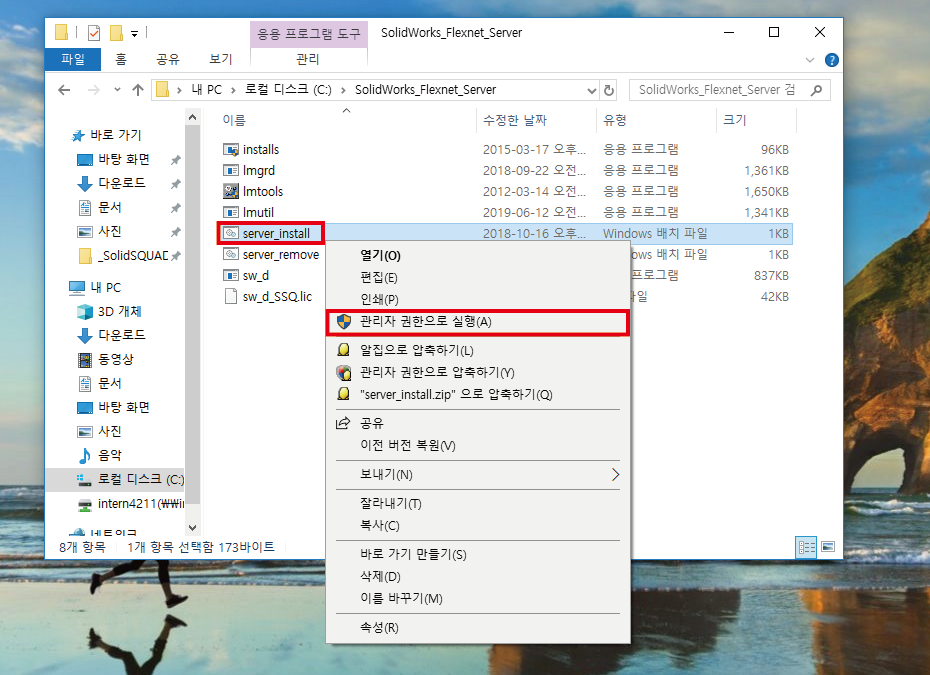Screen dimensions: 930x675
Task: Click the search magnifier icon
Action: pos(817,90)
